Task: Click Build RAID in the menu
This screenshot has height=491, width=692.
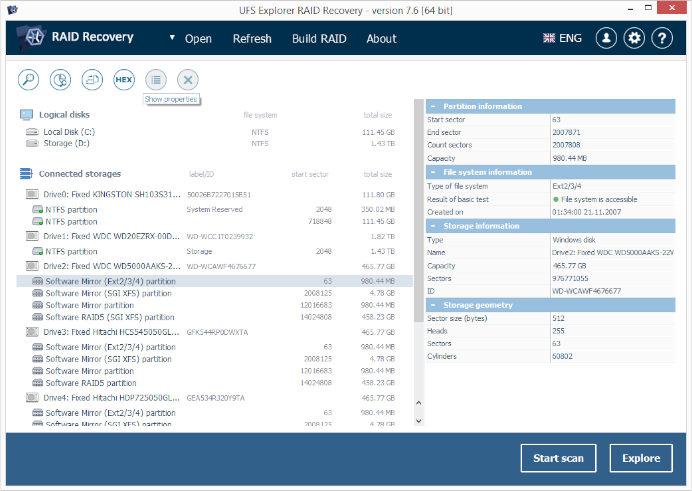Action: pyautogui.click(x=319, y=39)
